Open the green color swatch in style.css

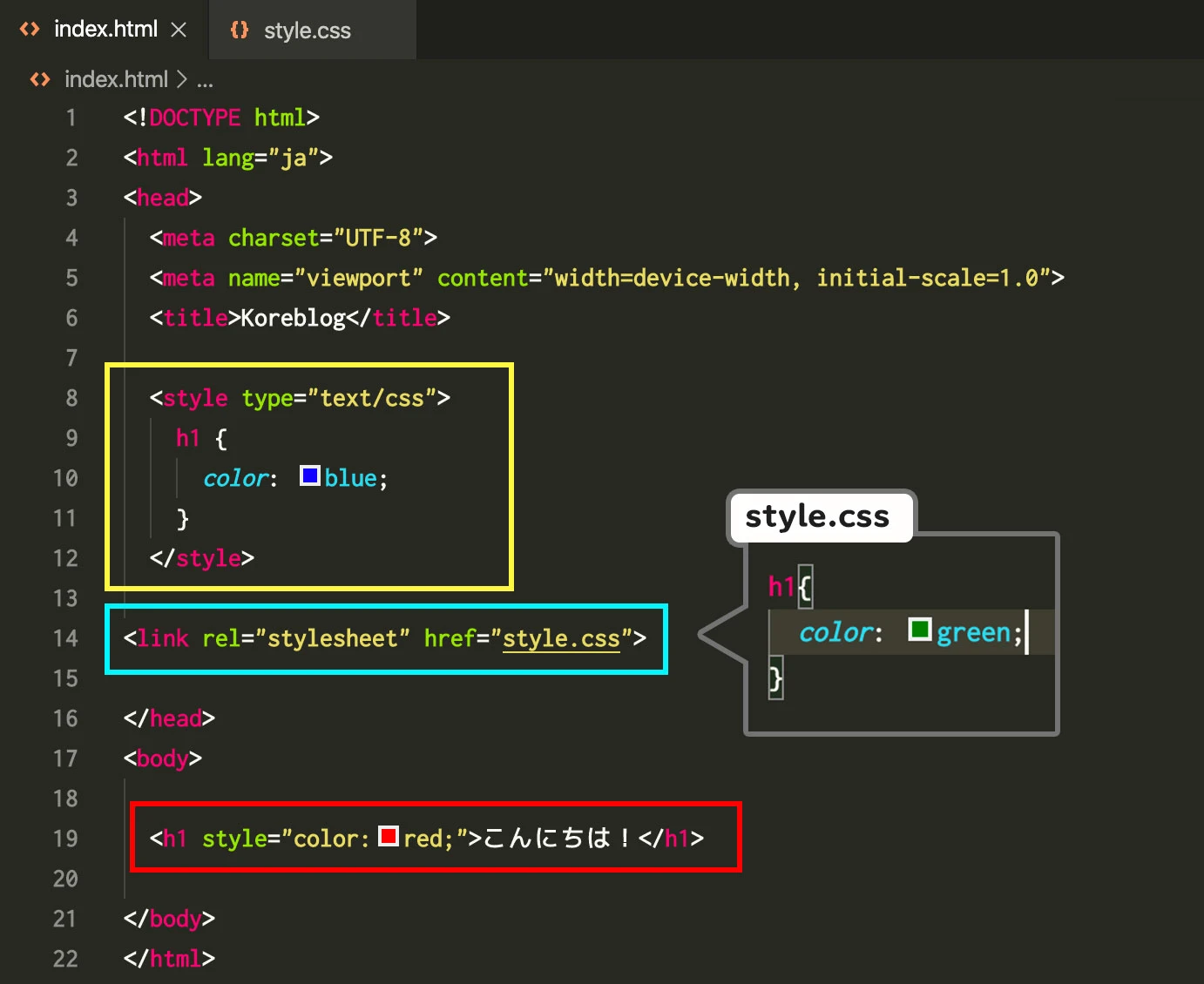click(919, 629)
